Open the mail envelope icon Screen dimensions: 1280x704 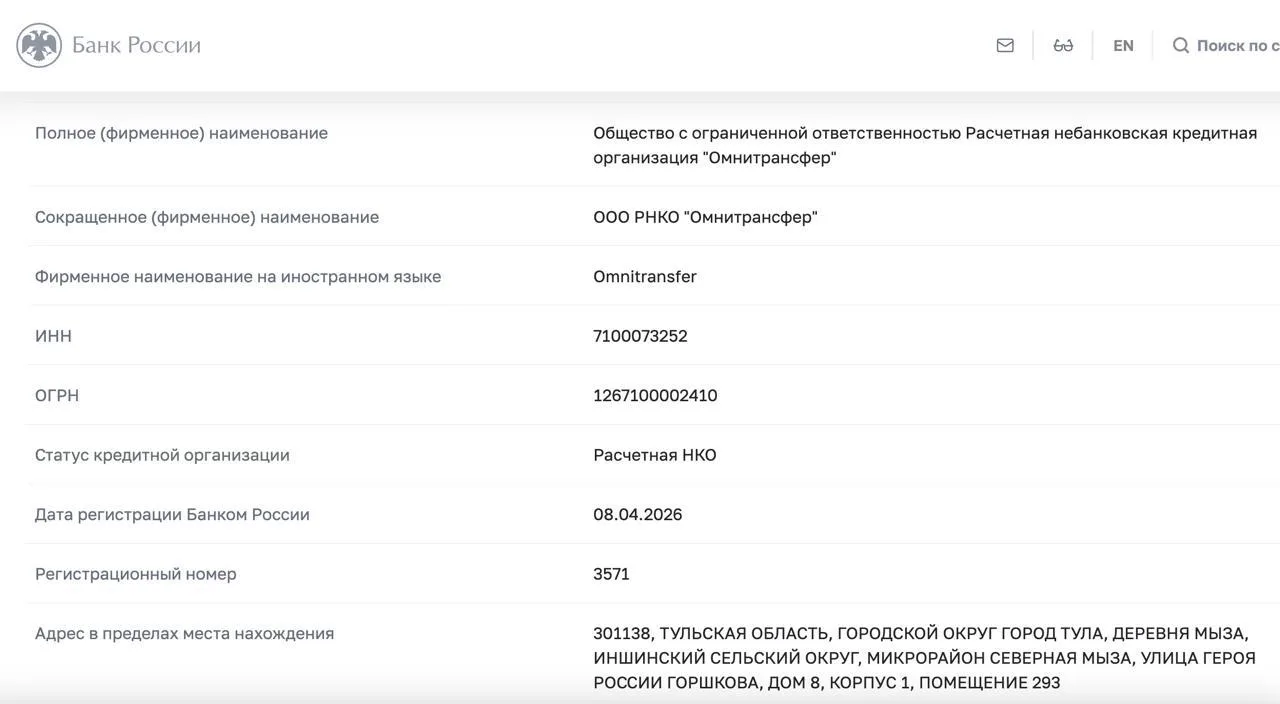(x=1005, y=45)
